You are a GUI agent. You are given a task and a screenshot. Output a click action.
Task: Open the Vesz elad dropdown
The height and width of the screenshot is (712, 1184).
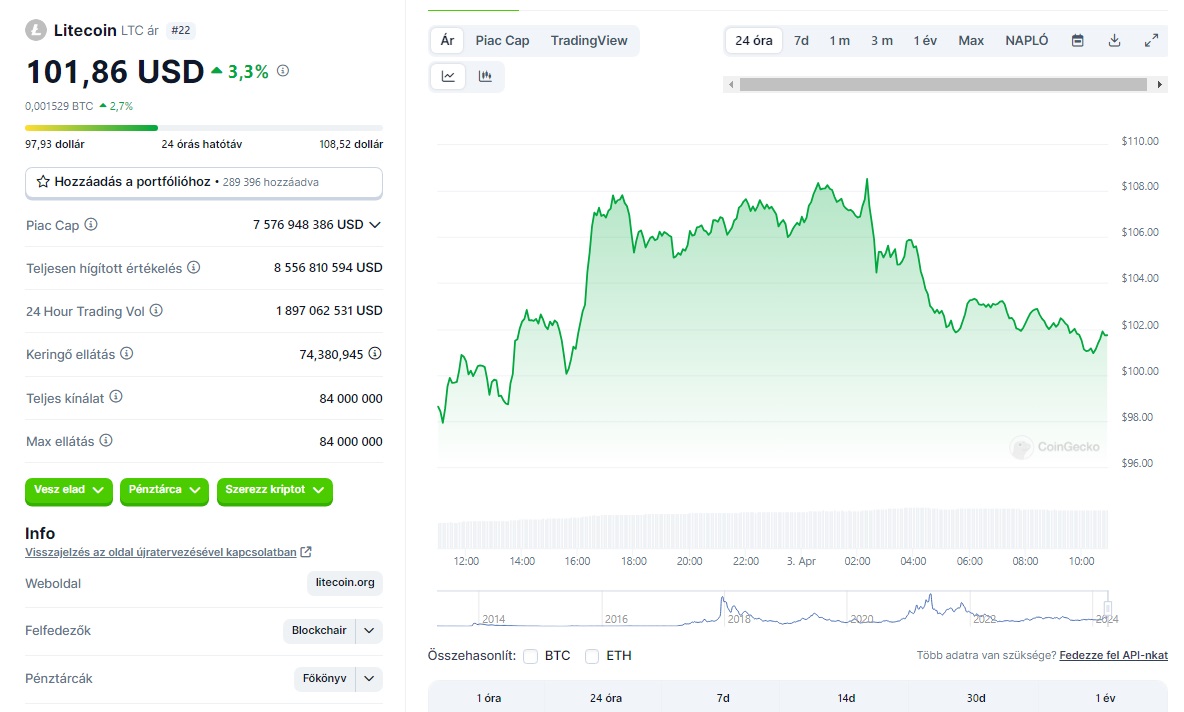[x=69, y=490]
